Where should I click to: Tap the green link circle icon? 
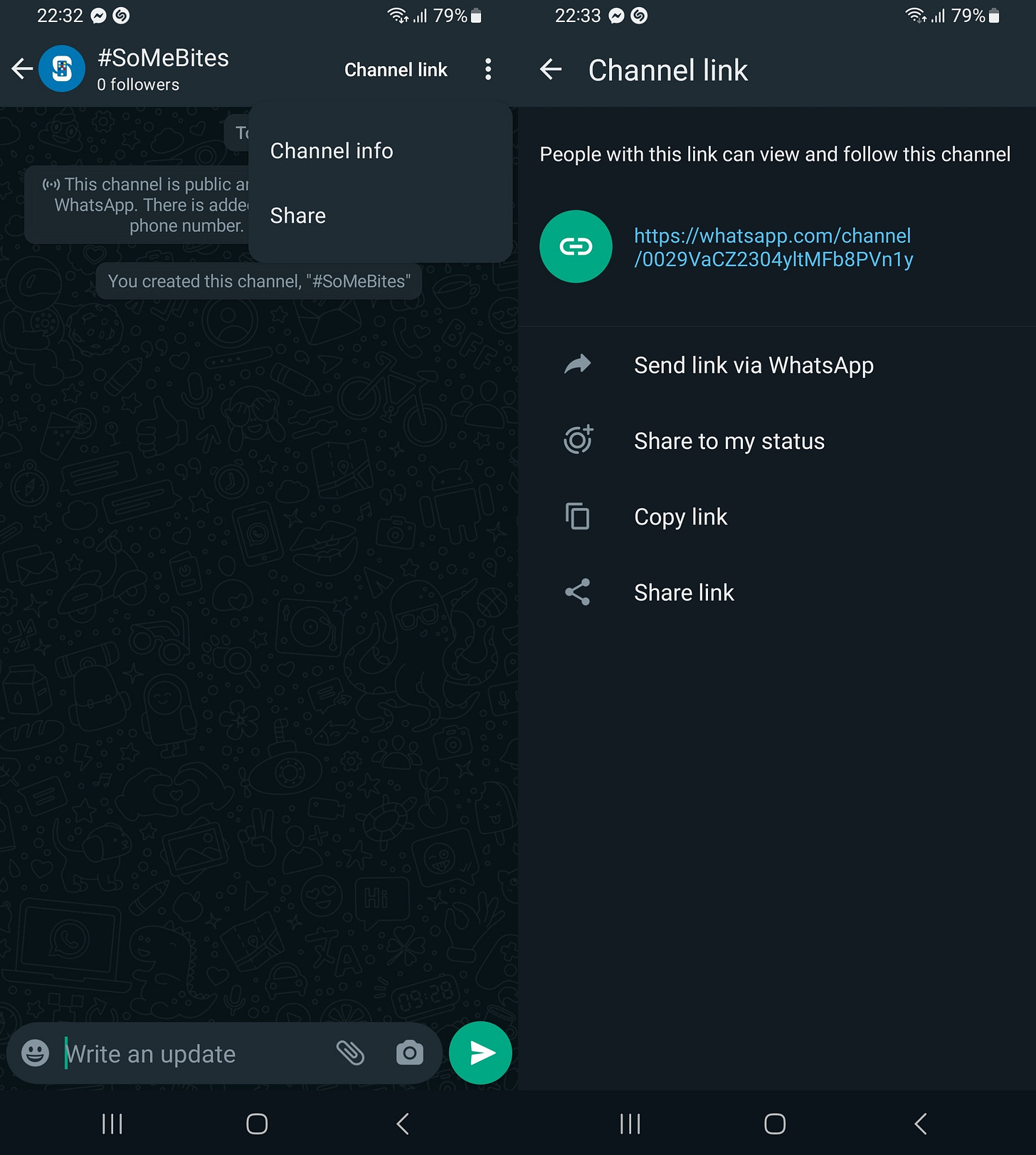click(576, 246)
